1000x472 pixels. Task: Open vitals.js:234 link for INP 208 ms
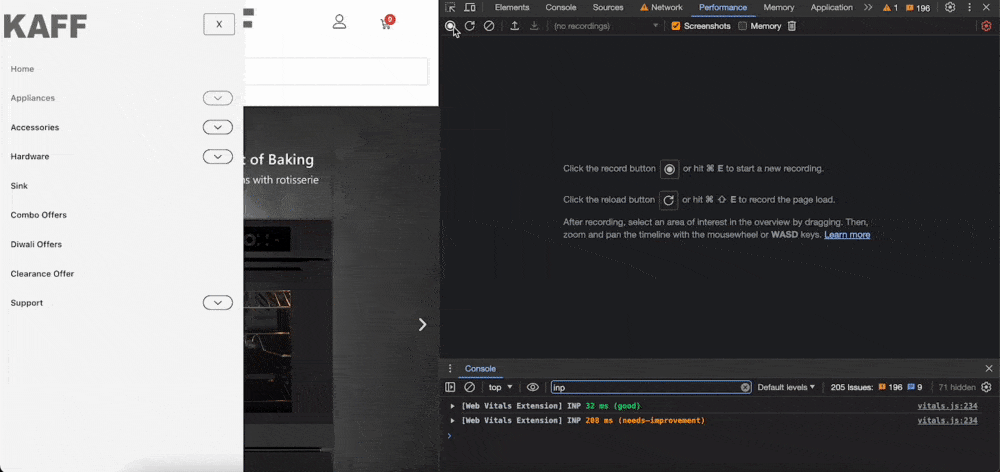[947, 421]
